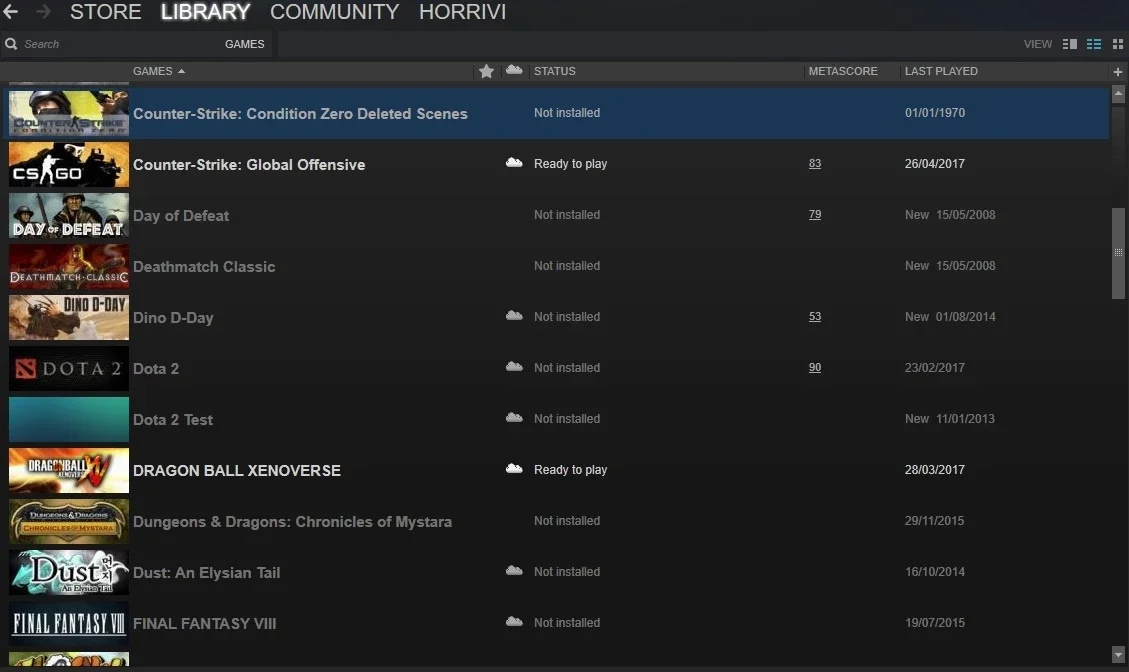The image size is (1129, 672).
Task: Select the Dota 2 title text
Action: [x=156, y=369]
